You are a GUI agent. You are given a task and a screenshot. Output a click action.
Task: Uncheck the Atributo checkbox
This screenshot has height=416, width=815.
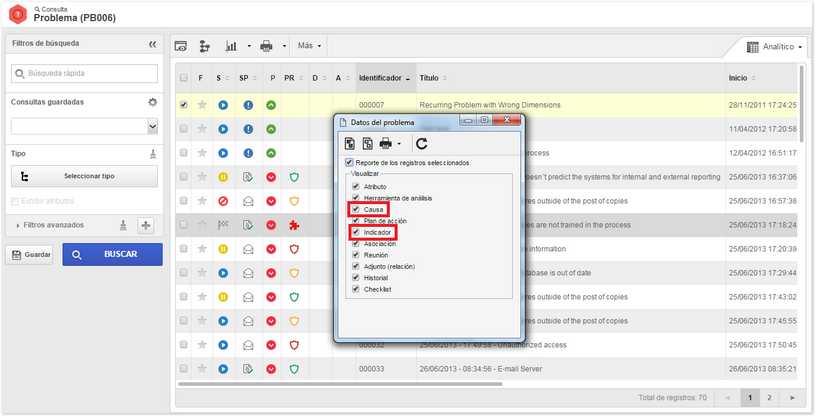pos(356,186)
